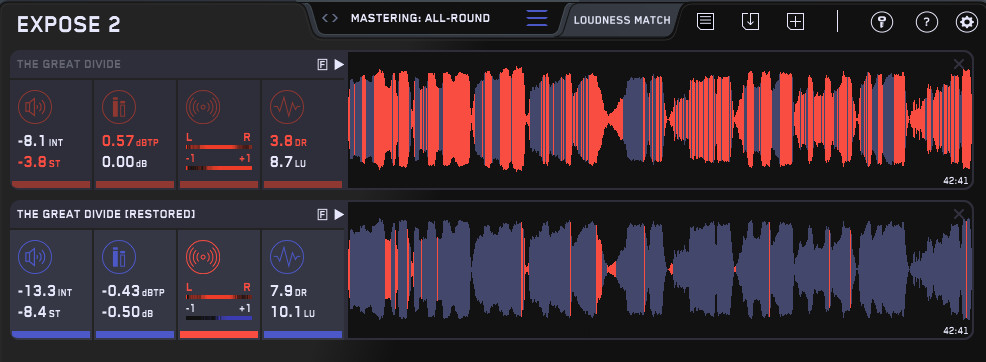
Task: Select the red peak meter icon, first track
Action: [119, 107]
